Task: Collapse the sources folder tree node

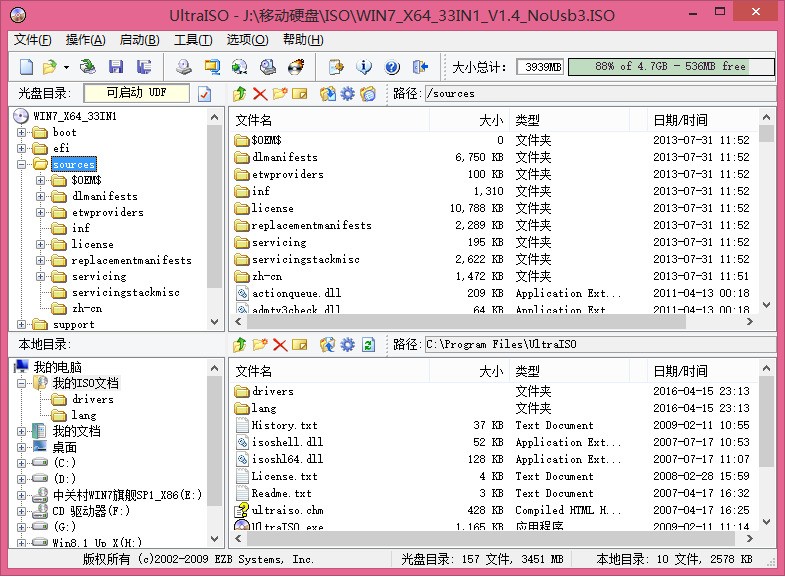Action: 23,164
